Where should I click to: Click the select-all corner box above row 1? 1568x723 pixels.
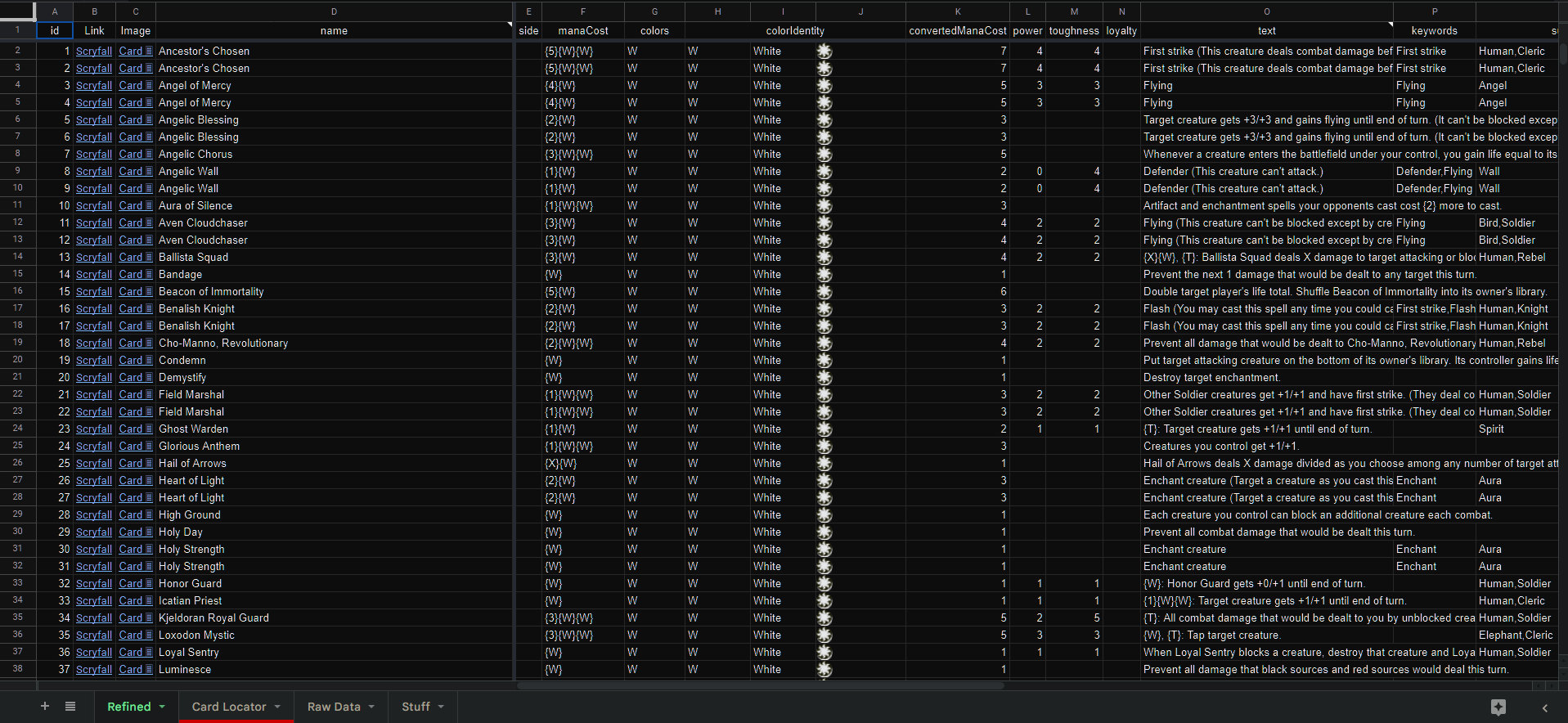click(x=17, y=11)
